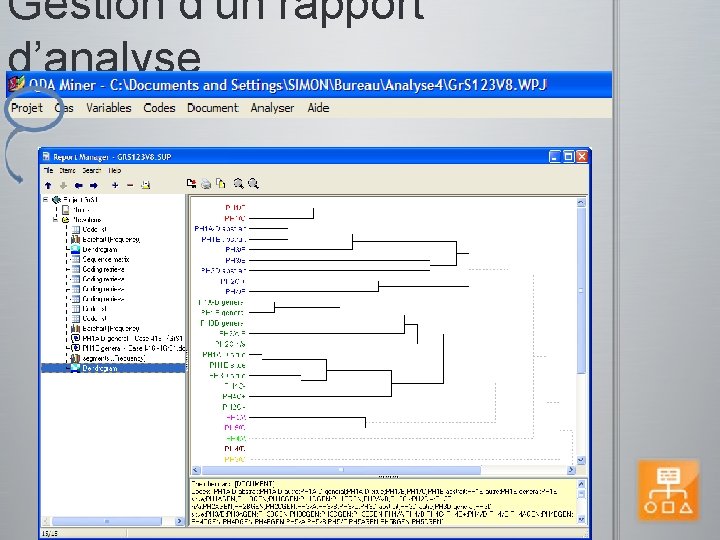Click the dendrogram horizontal scrollbar thumb
The image size is (720, 540).
341,470
